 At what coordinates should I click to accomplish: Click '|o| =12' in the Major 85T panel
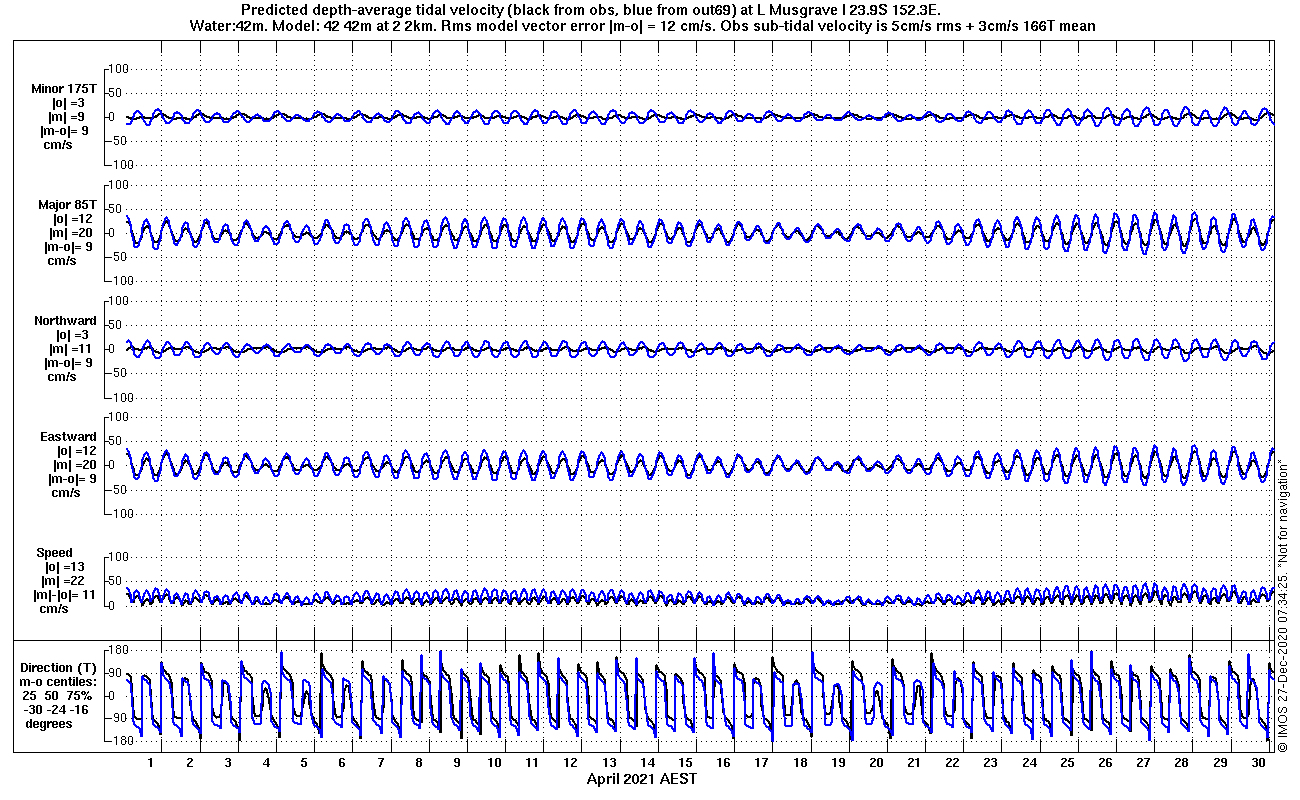pos(73,219)
